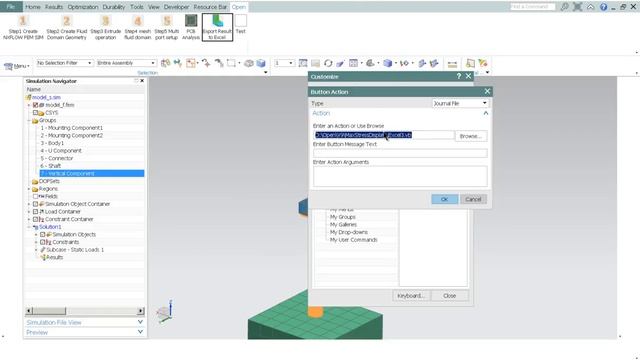Image resolution: width=640 pixels, height=360 pixels.
Task: Expand the Simulation File View panel
Action: [x=140, y=322]
